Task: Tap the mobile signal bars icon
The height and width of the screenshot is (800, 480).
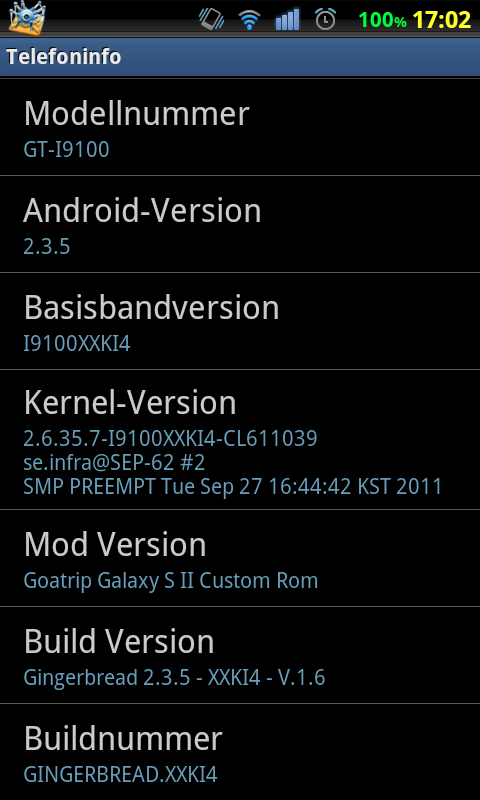Action: click(x=288, y=20)
